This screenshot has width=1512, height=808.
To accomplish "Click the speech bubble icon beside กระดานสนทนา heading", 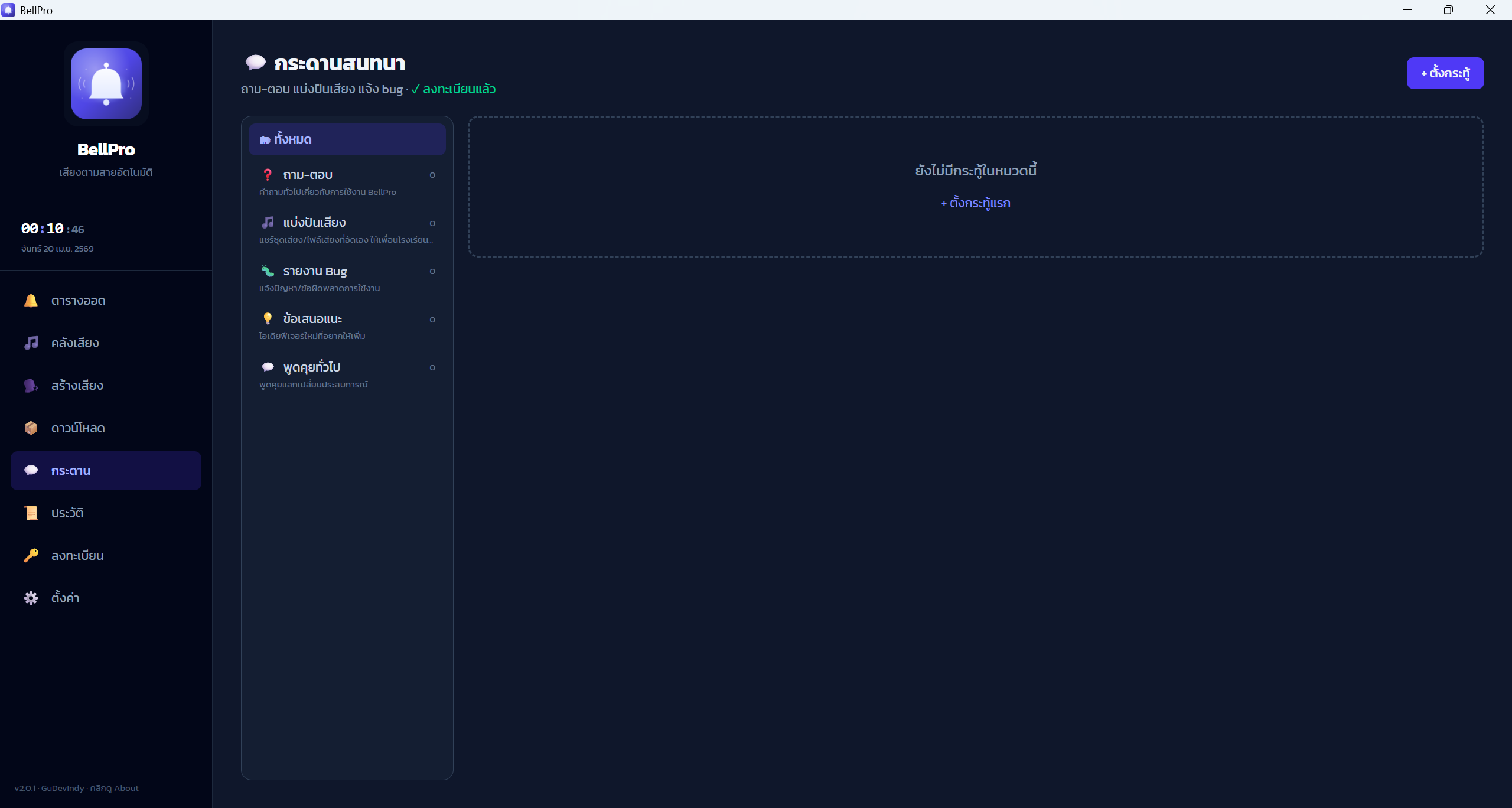I will (256, 63).
